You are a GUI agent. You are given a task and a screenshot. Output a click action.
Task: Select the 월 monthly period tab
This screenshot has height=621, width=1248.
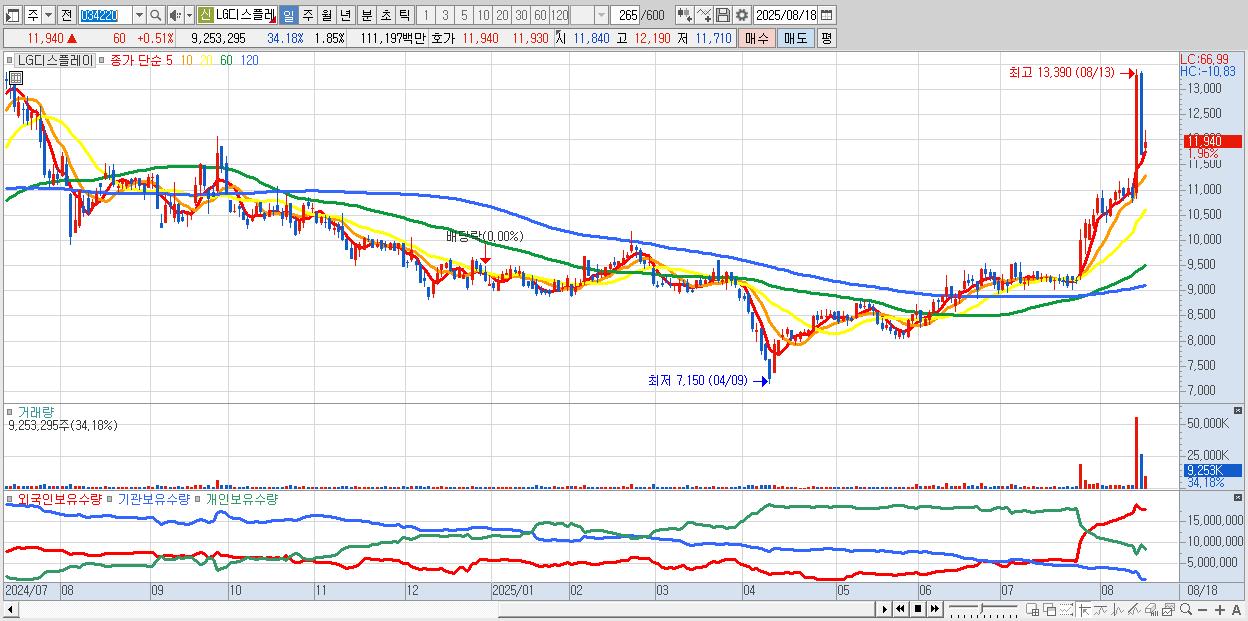pos(326,16)
